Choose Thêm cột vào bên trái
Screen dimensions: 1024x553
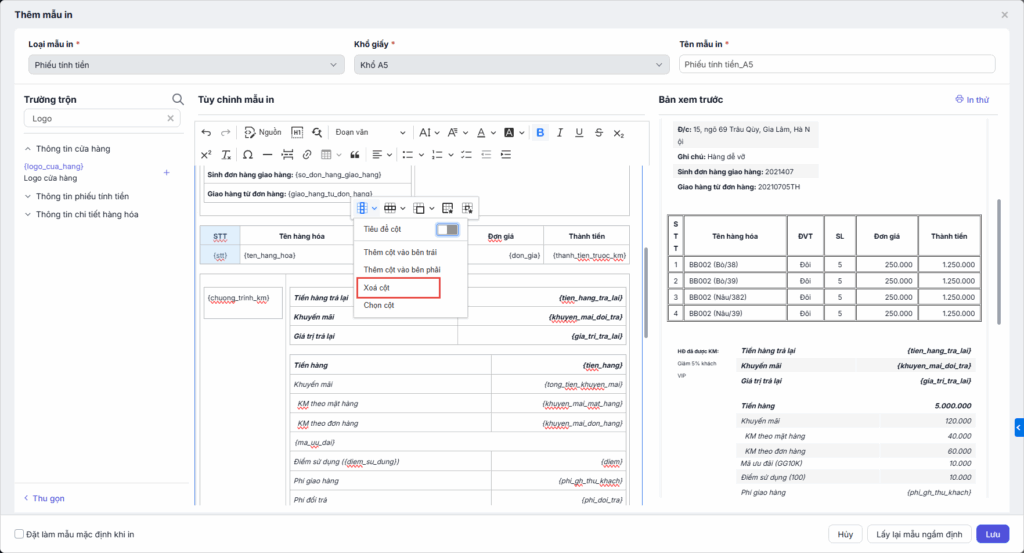(400, 252)
